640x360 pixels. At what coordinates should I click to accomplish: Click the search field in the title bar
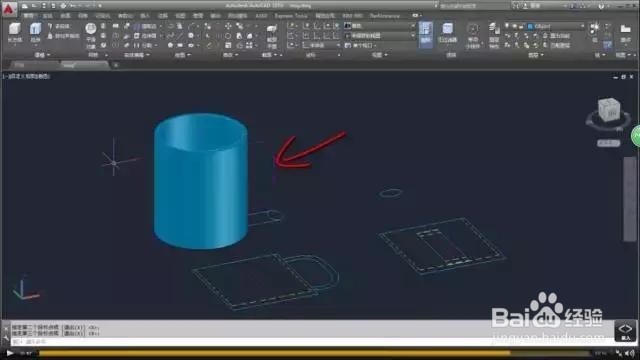[476, 6]
